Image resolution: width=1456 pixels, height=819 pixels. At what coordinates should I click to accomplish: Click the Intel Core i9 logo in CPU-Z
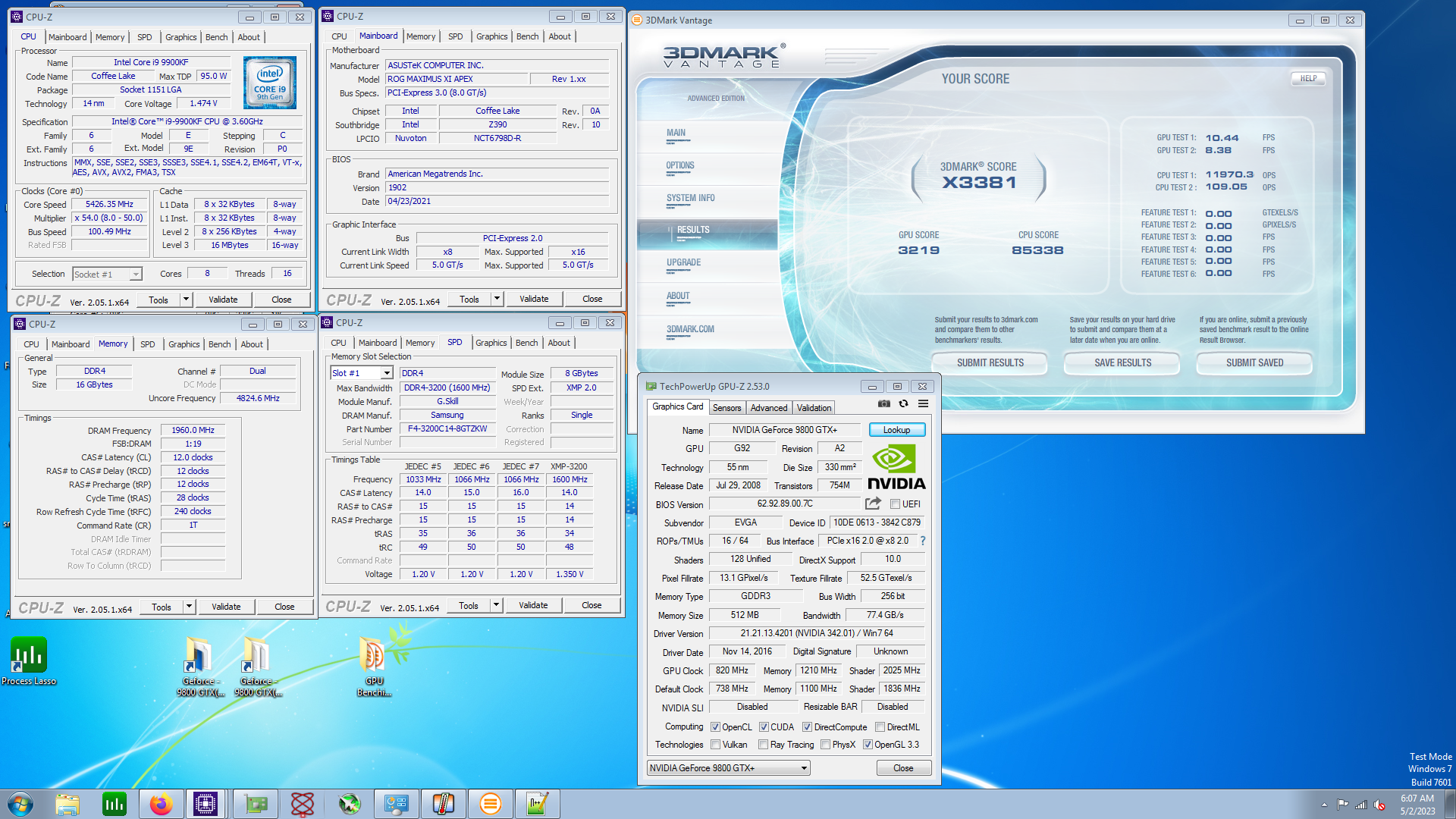point(270,83)
